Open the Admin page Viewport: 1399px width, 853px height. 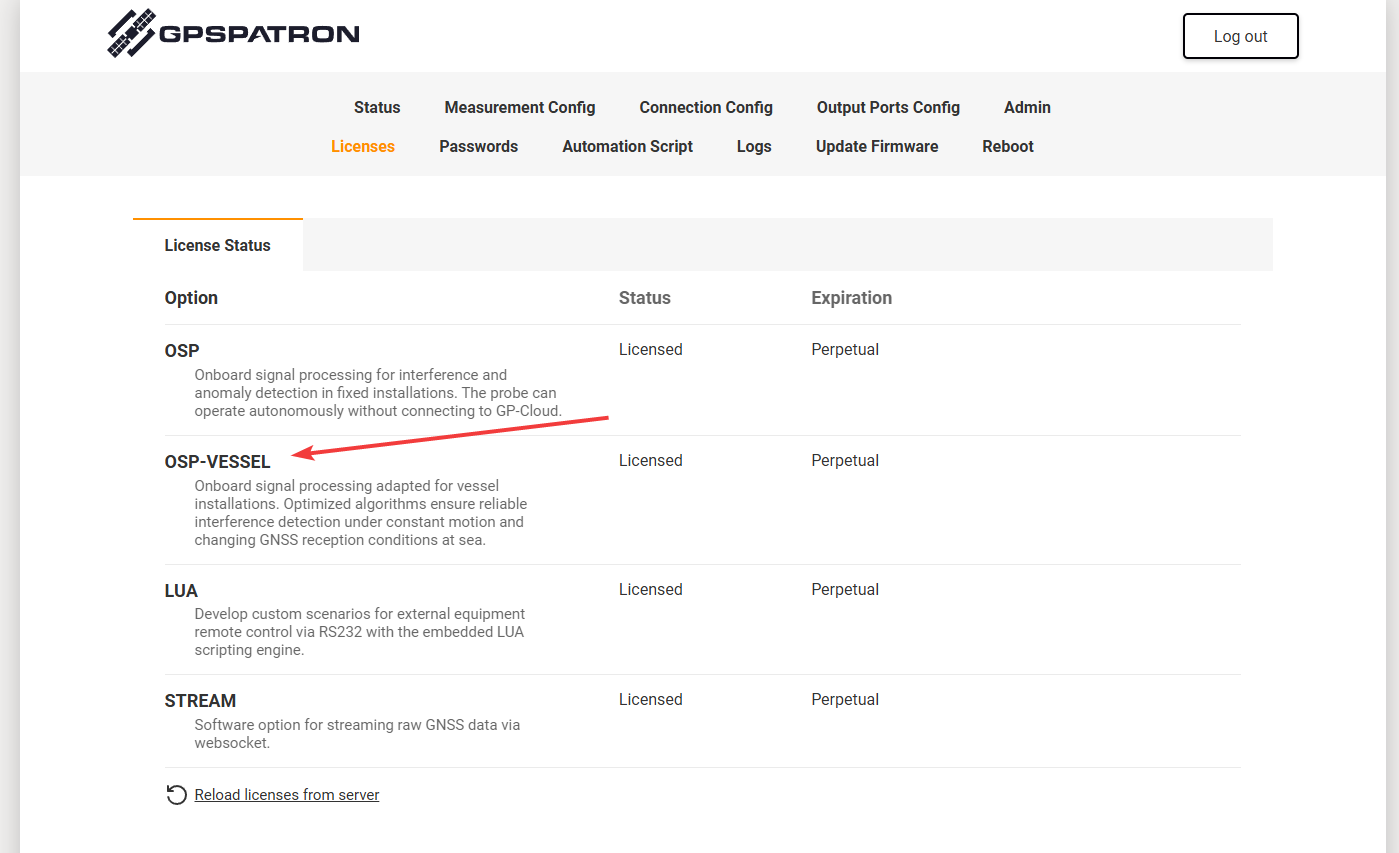coord(1027,107)
